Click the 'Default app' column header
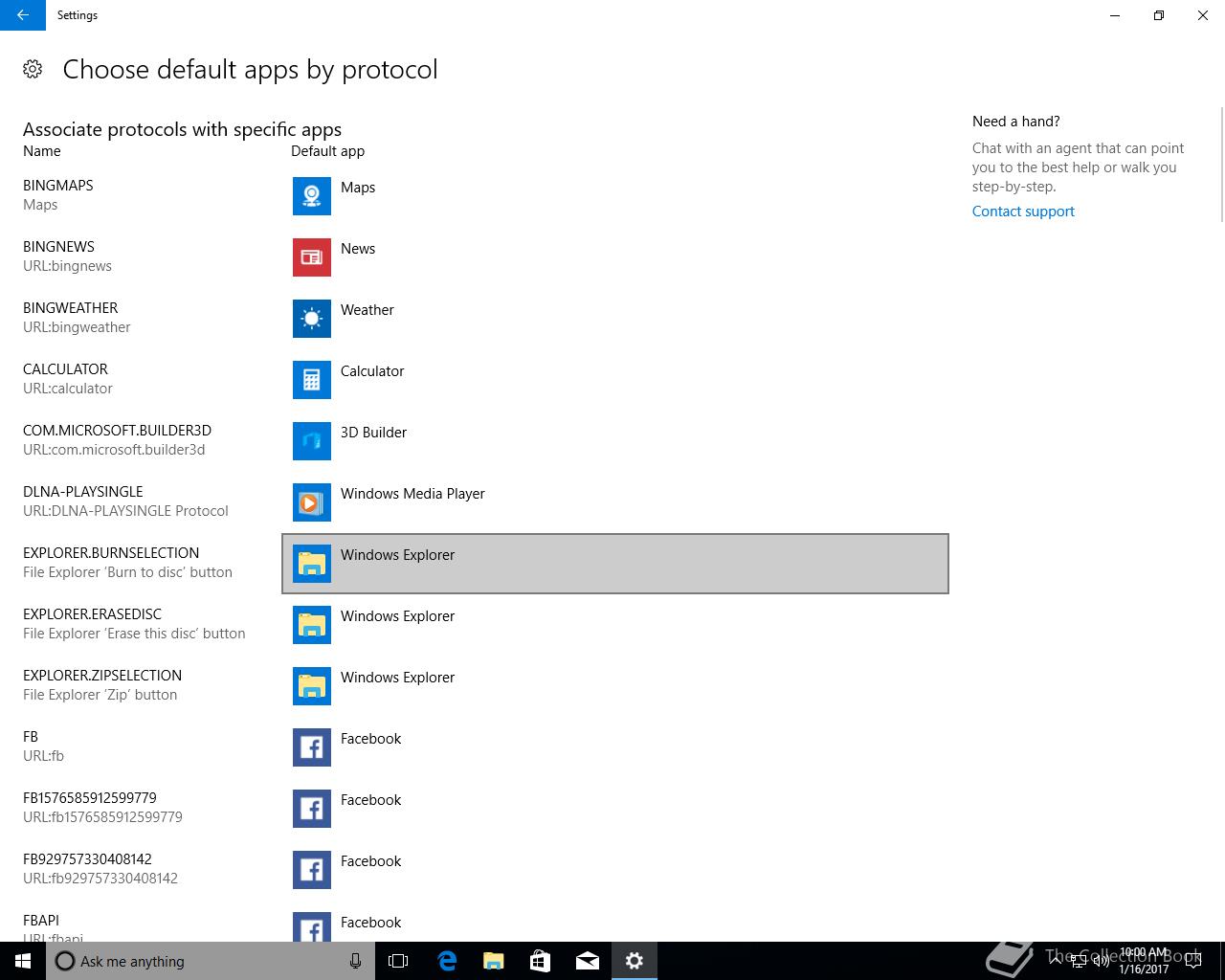The image size is (1225, 980). coord(327,151)
